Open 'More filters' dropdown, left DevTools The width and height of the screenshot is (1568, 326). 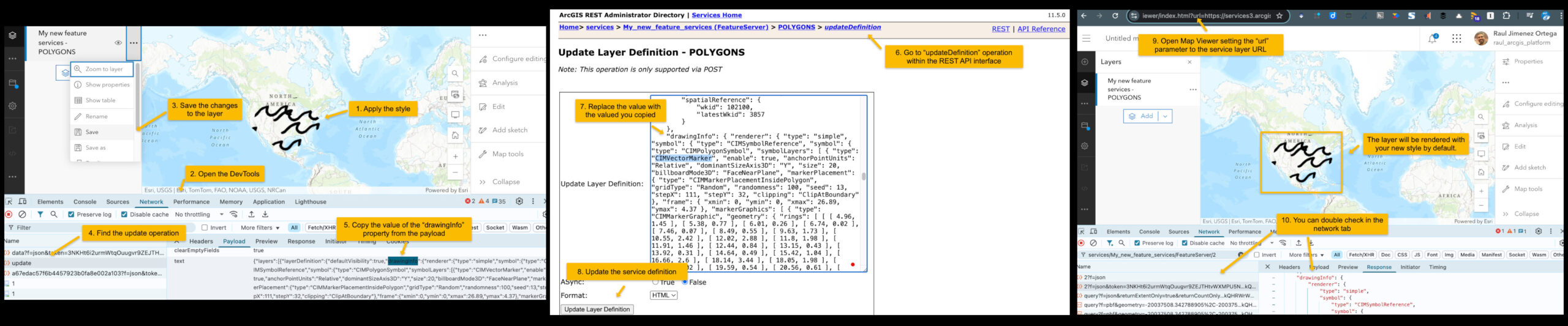pyautogui.click(x=260, y=228)
